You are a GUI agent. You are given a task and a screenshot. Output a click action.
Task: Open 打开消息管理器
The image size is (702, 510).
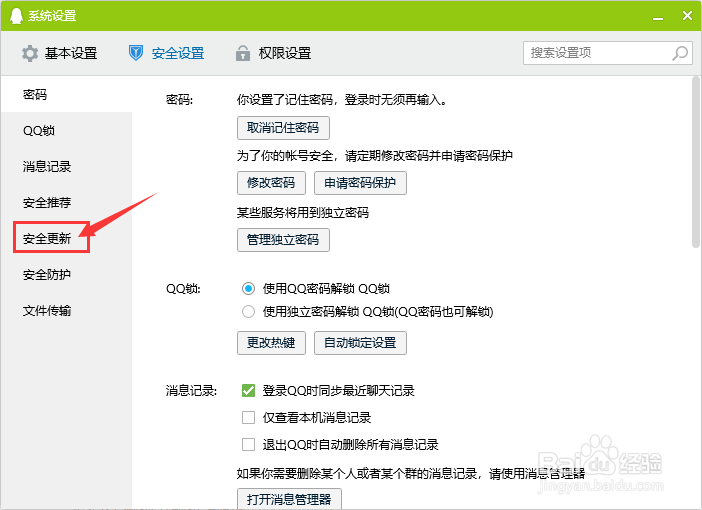click(x=289, y=498)
